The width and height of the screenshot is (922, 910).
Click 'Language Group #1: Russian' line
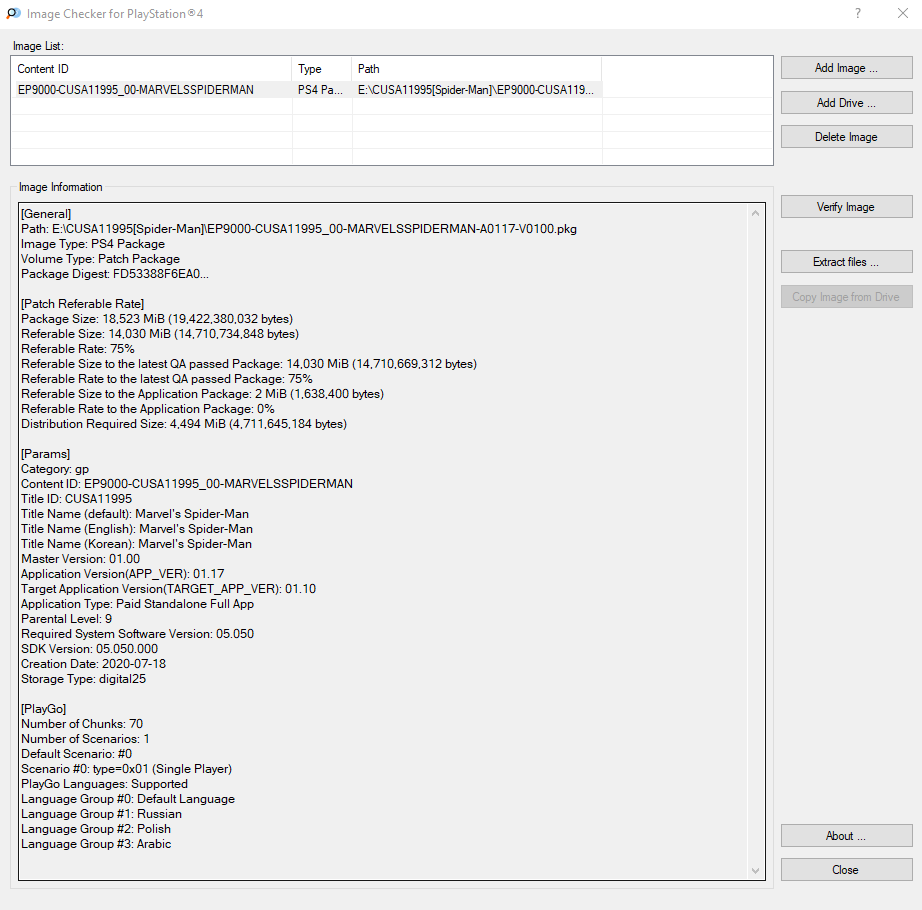point(101,814)
